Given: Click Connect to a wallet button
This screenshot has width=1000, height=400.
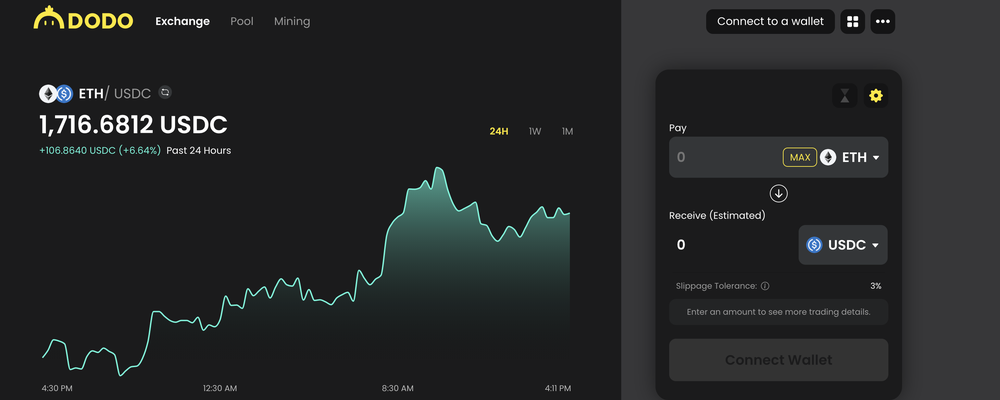Looking at the screenshot, I should [770, 21].
